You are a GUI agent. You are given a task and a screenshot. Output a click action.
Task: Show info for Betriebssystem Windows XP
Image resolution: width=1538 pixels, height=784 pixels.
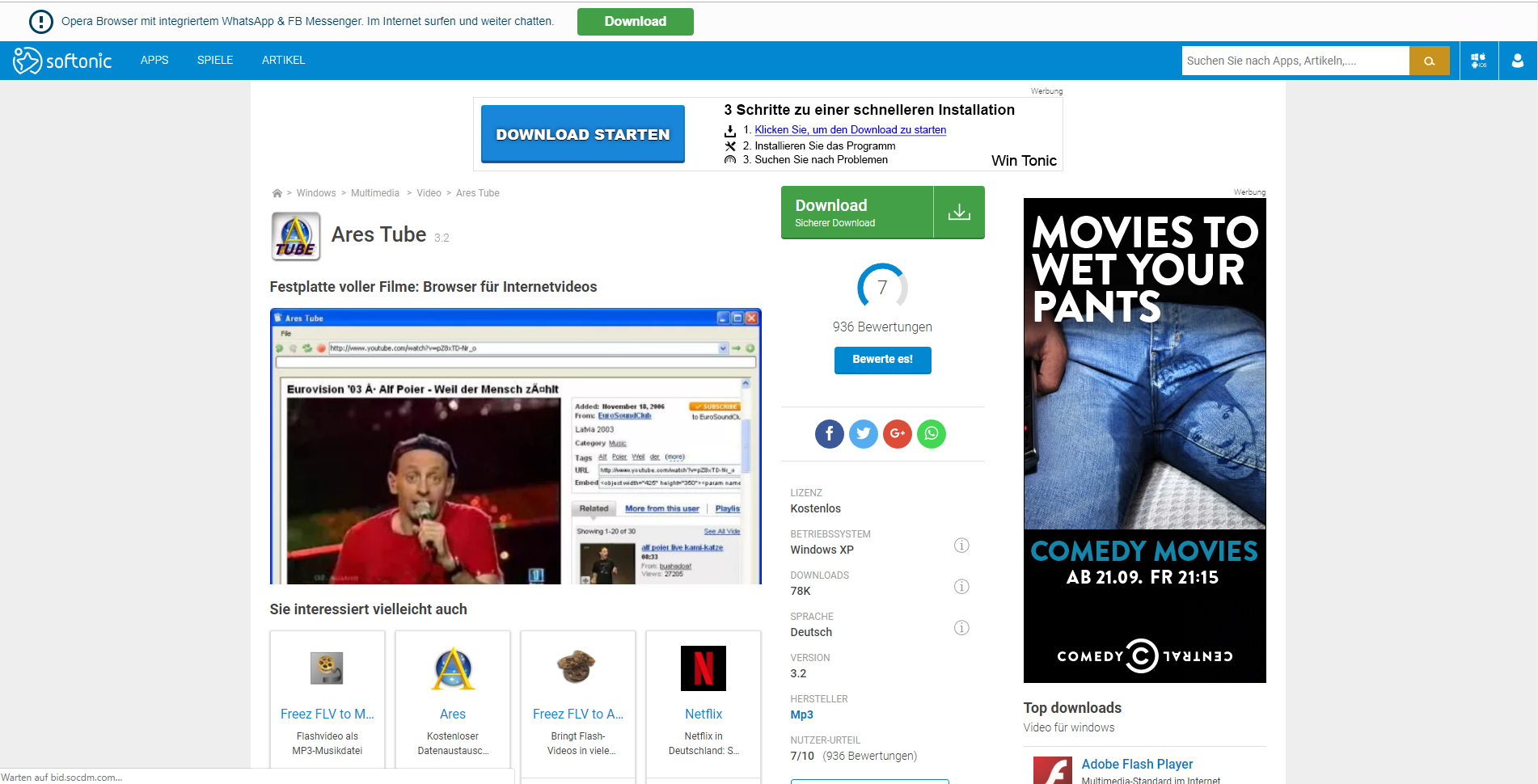point(961,545)
